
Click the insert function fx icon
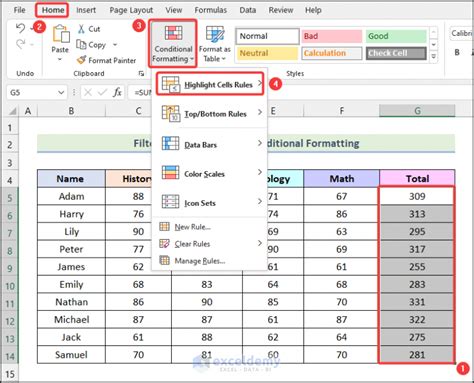tap(117, 92)
